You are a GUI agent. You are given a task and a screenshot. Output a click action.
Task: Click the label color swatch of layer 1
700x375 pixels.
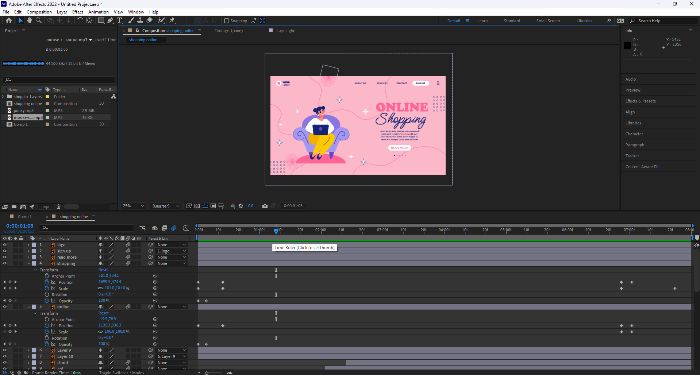[34, 245]
